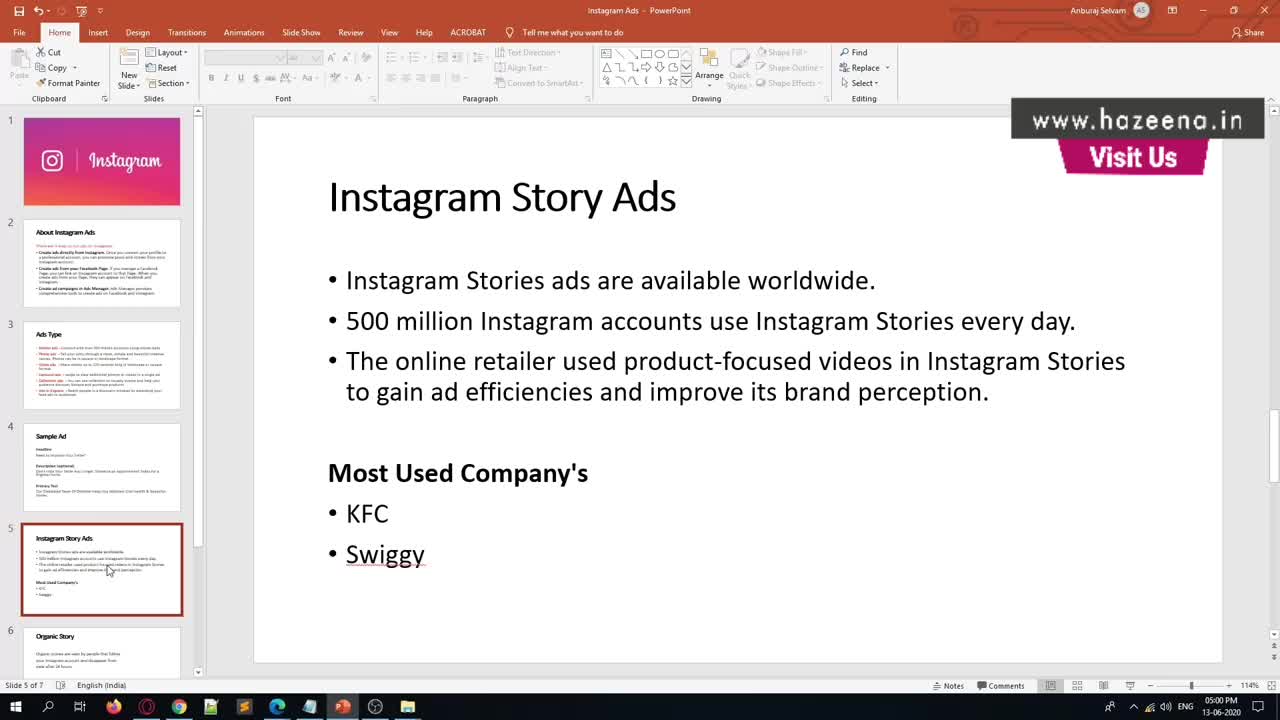This screenshot has height=720, width=1280.
Task: Click the English (India) language indicator
Action: (x=101, y=686)
